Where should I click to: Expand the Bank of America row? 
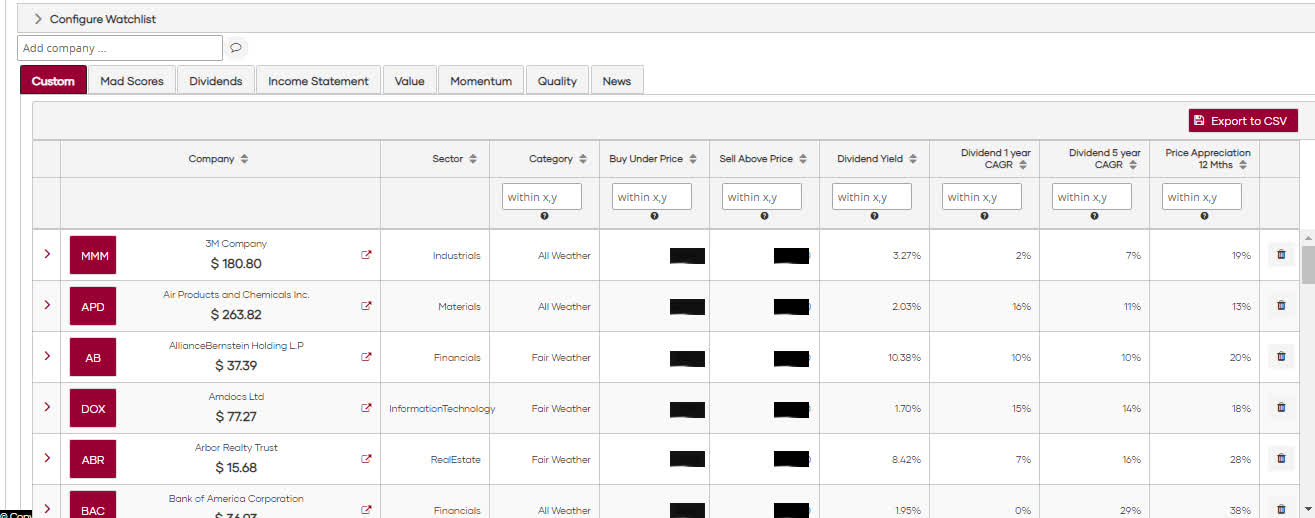tap(47, 508)
